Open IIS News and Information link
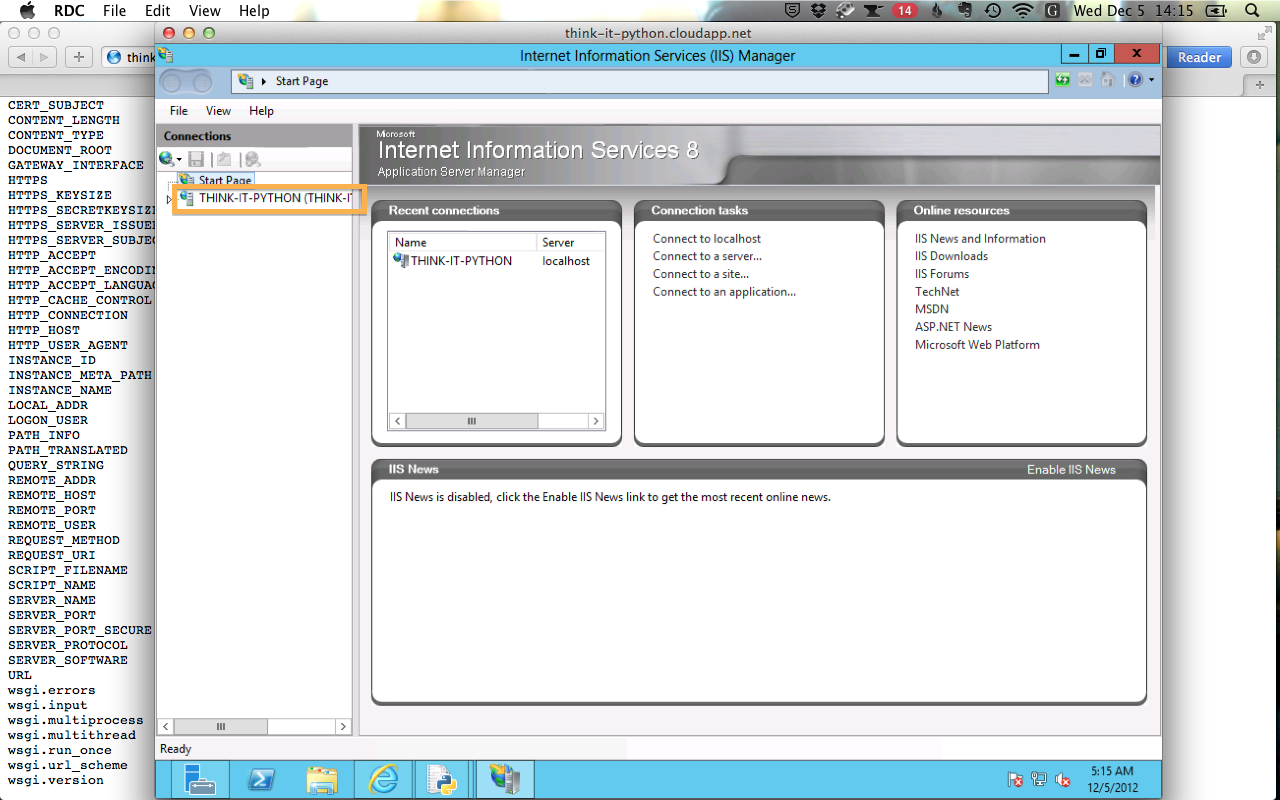This screenshot has height=800, width=1280. tap(980, 238)
